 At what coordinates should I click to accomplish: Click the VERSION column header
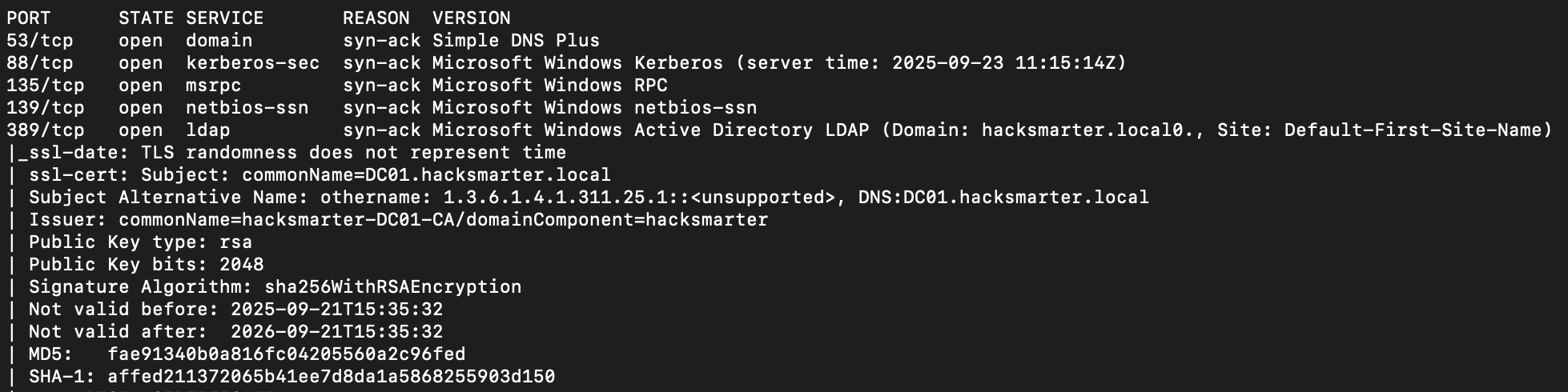click(x=471, y=18)
